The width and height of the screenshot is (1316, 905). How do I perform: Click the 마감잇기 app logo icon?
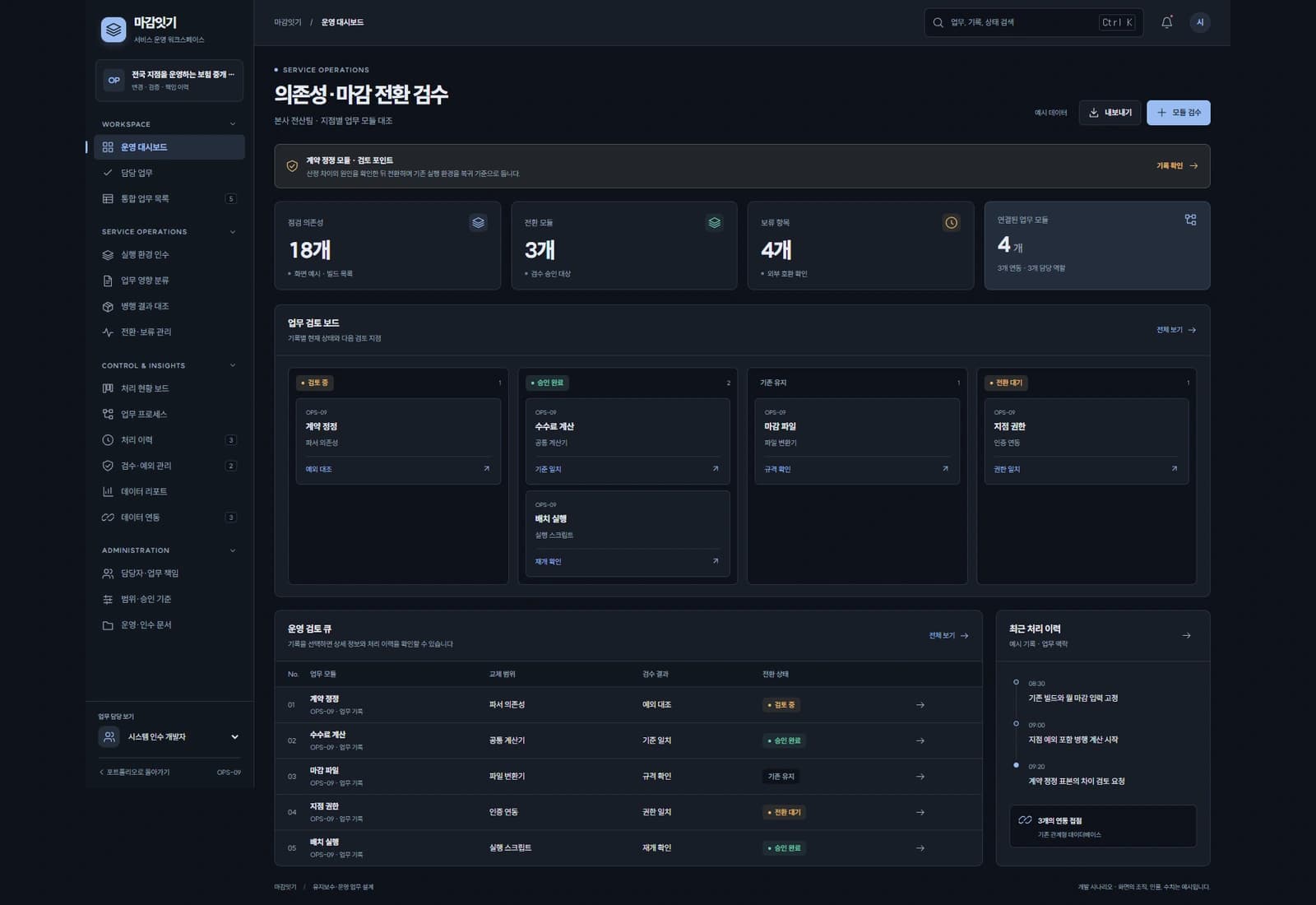(114, 30)
